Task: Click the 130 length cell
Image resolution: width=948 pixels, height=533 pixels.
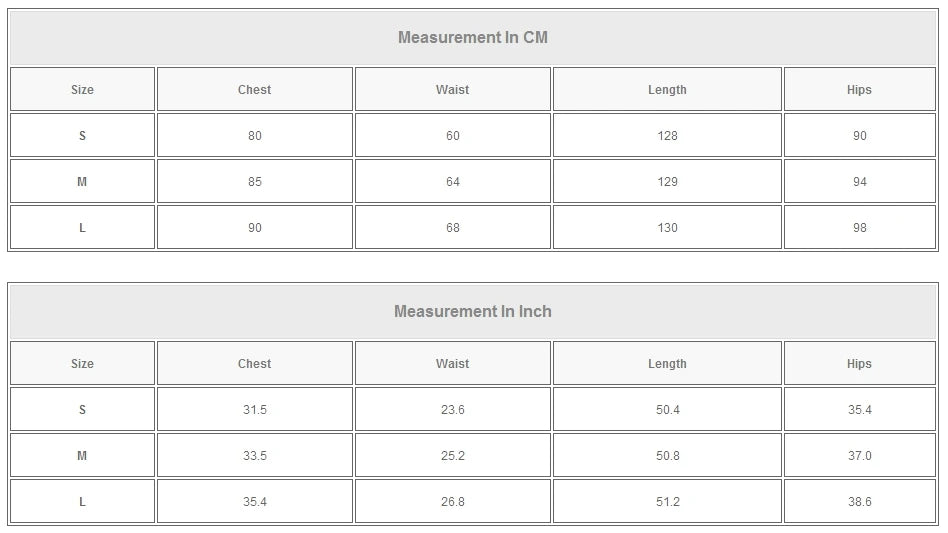Action: [x=667, y=228]
